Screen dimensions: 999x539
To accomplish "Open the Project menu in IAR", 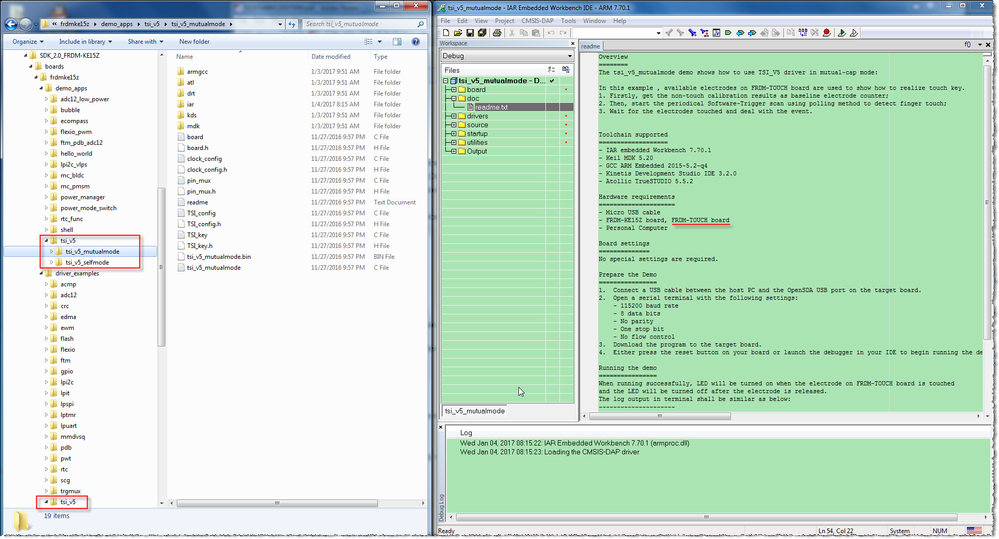I will pyautogui.click(x=504, y=20).
